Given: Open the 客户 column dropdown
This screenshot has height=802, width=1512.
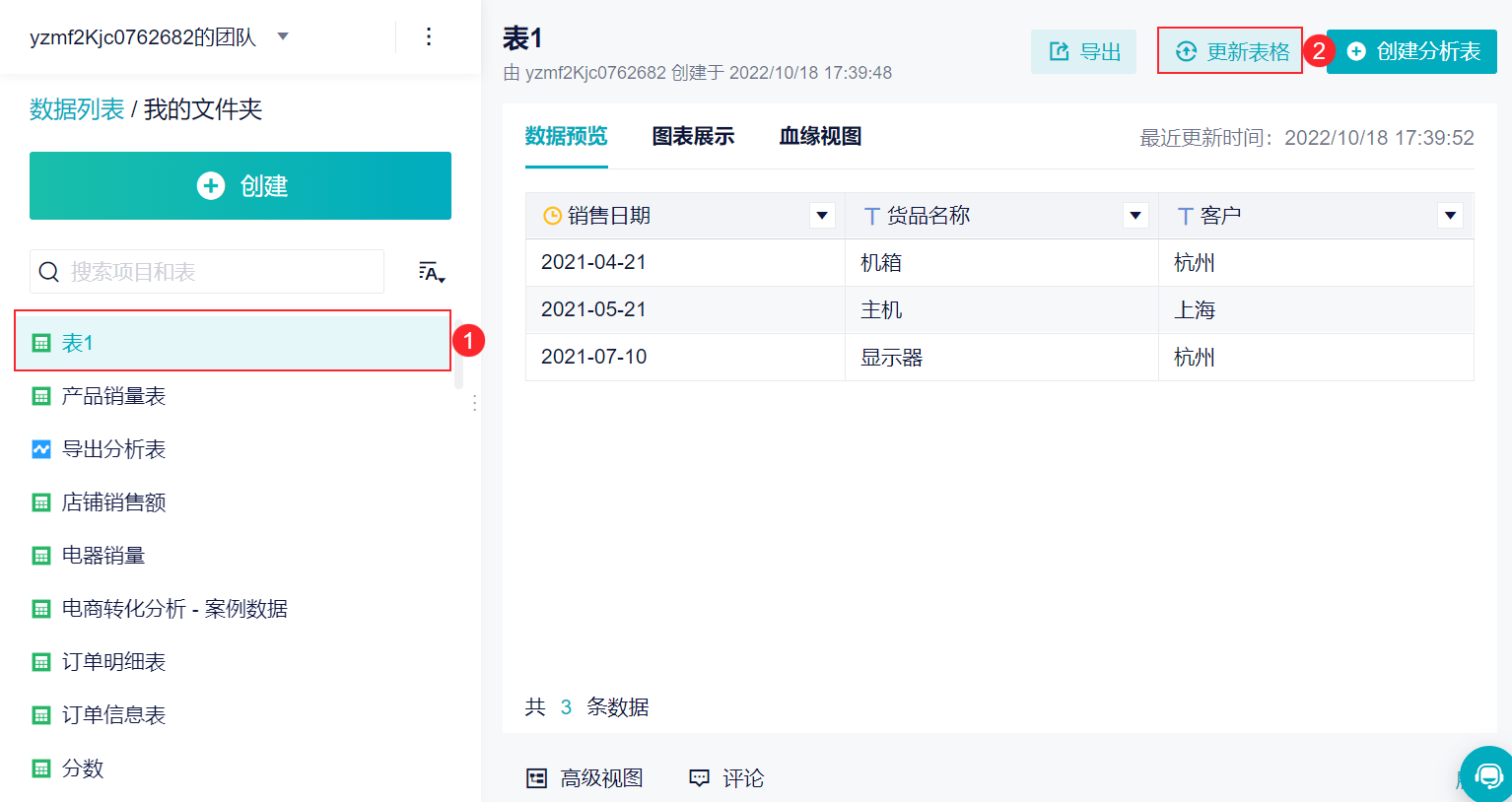Looking at the screenshot, I should point(1450,215).
